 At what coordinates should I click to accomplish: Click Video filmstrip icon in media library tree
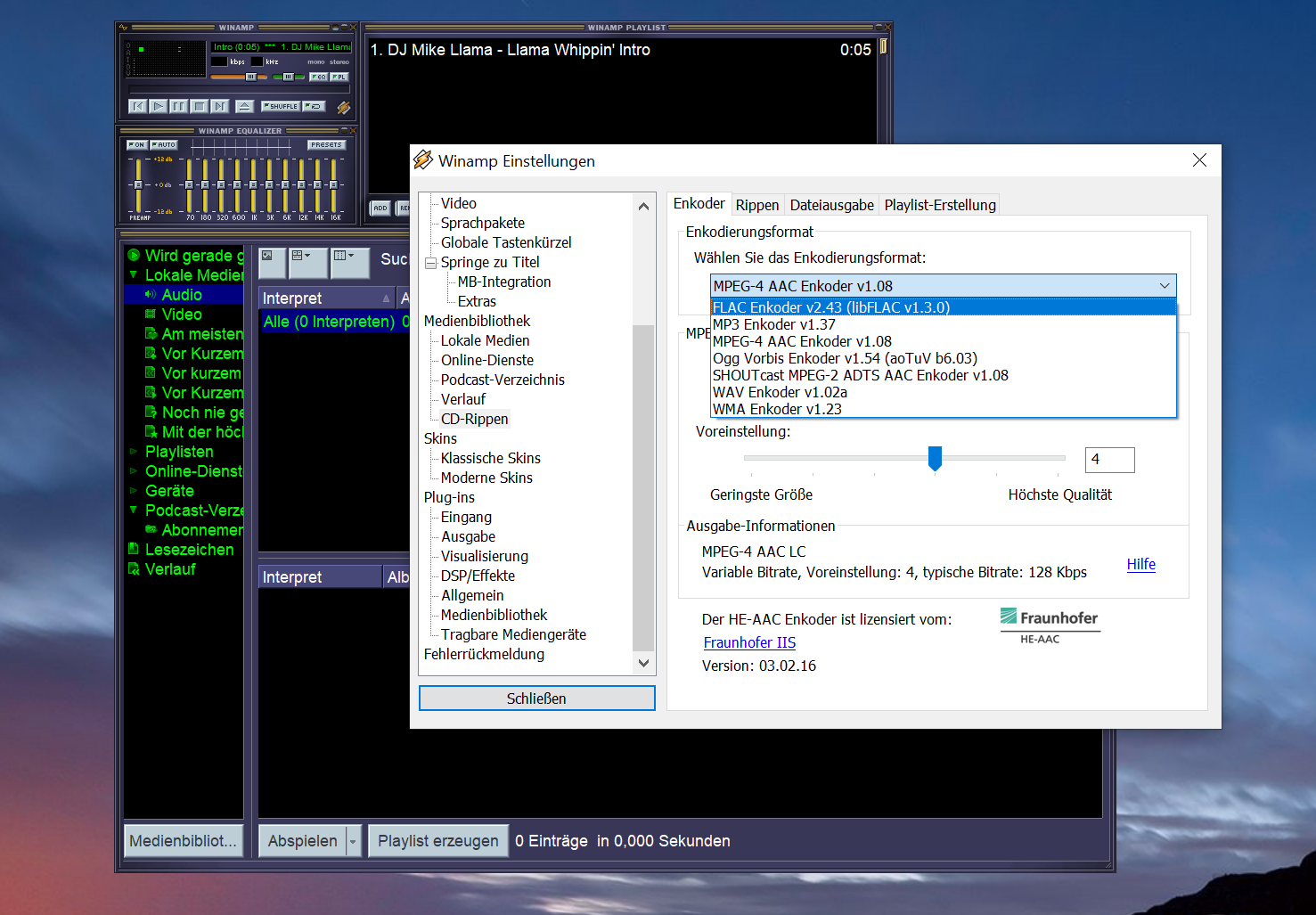[151, 314]
